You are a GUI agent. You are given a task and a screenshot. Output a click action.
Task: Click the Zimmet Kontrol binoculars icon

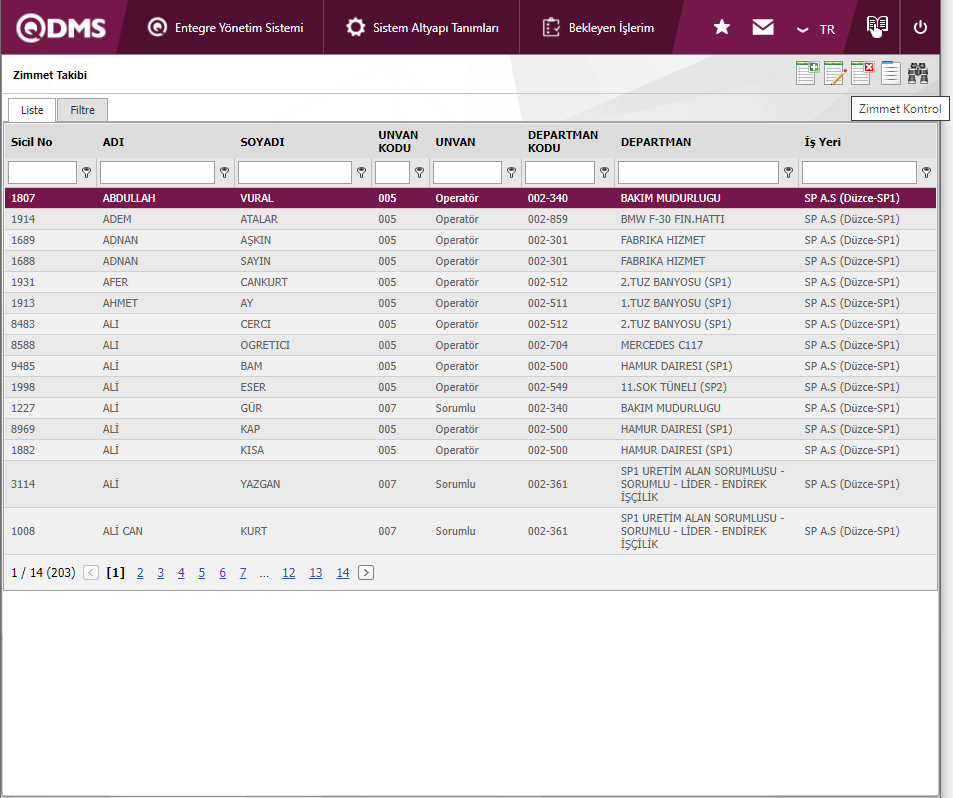pyautogui.click(x=918, y=73)
